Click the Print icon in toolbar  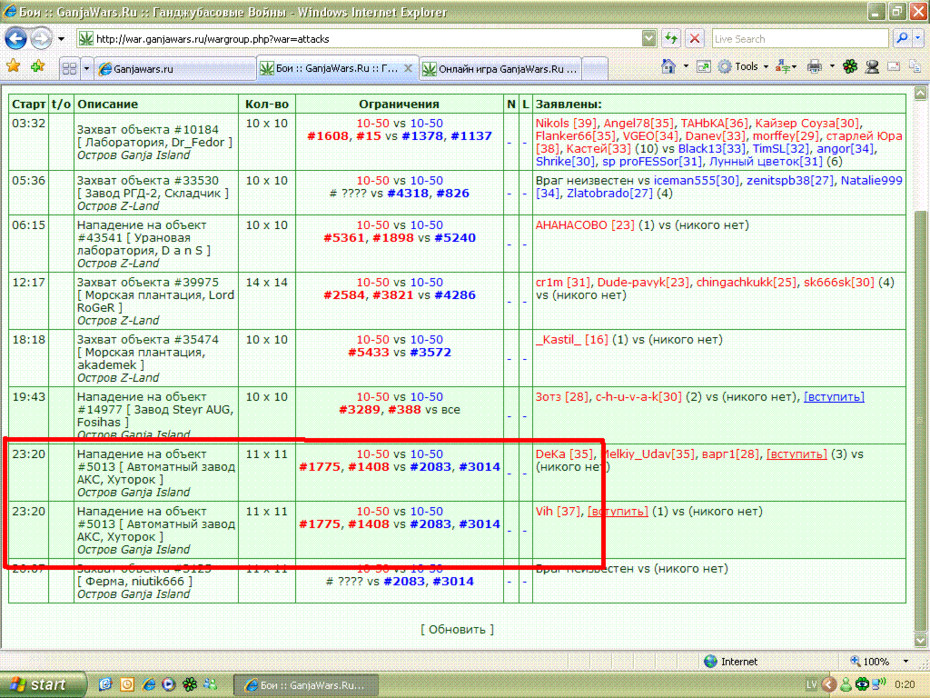coord(814,67)
